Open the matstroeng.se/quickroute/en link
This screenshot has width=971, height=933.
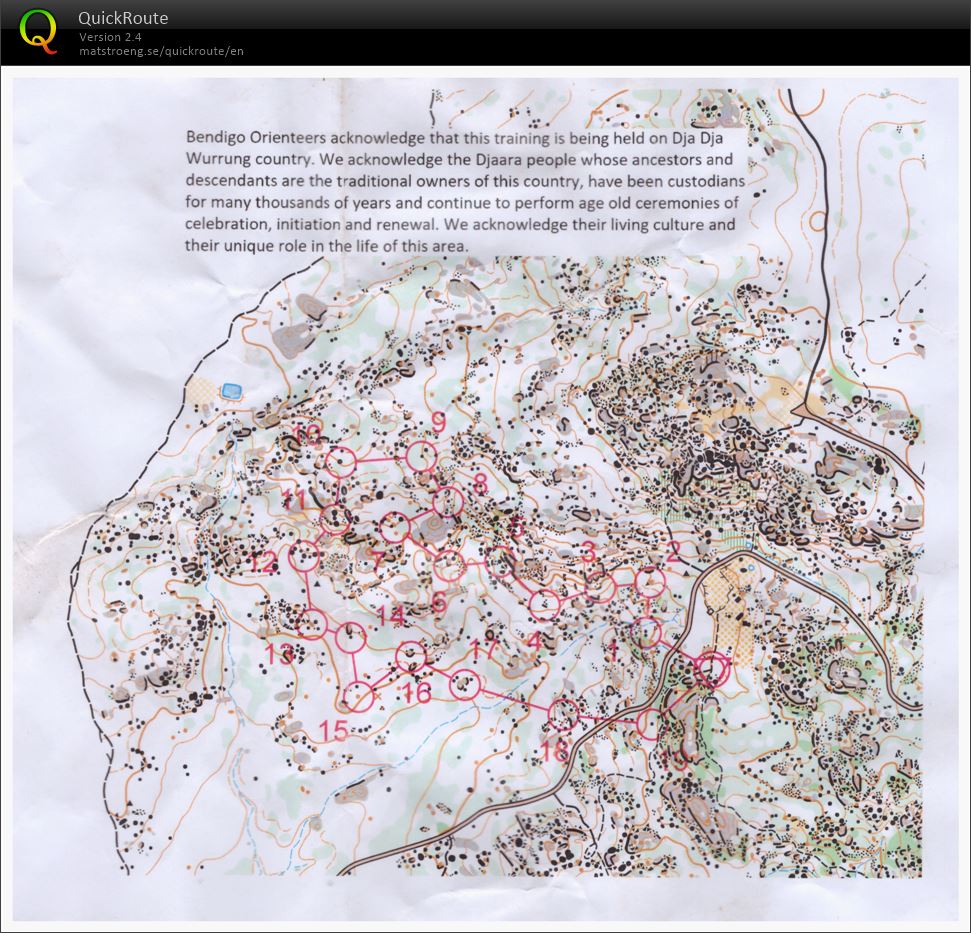tap(161, 50)
